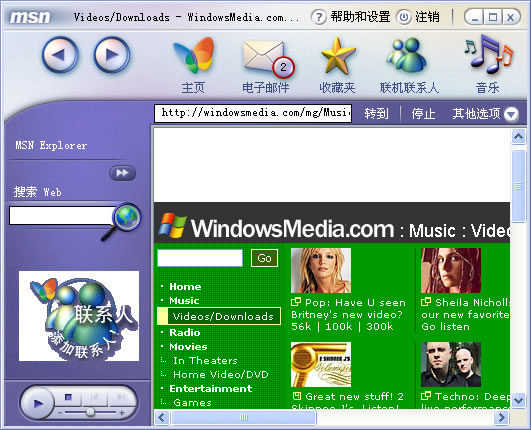The height and width of the screenshot is (430, 531).
Task: Click the add contacts 联系人 banner
Action: coord(79,316)
